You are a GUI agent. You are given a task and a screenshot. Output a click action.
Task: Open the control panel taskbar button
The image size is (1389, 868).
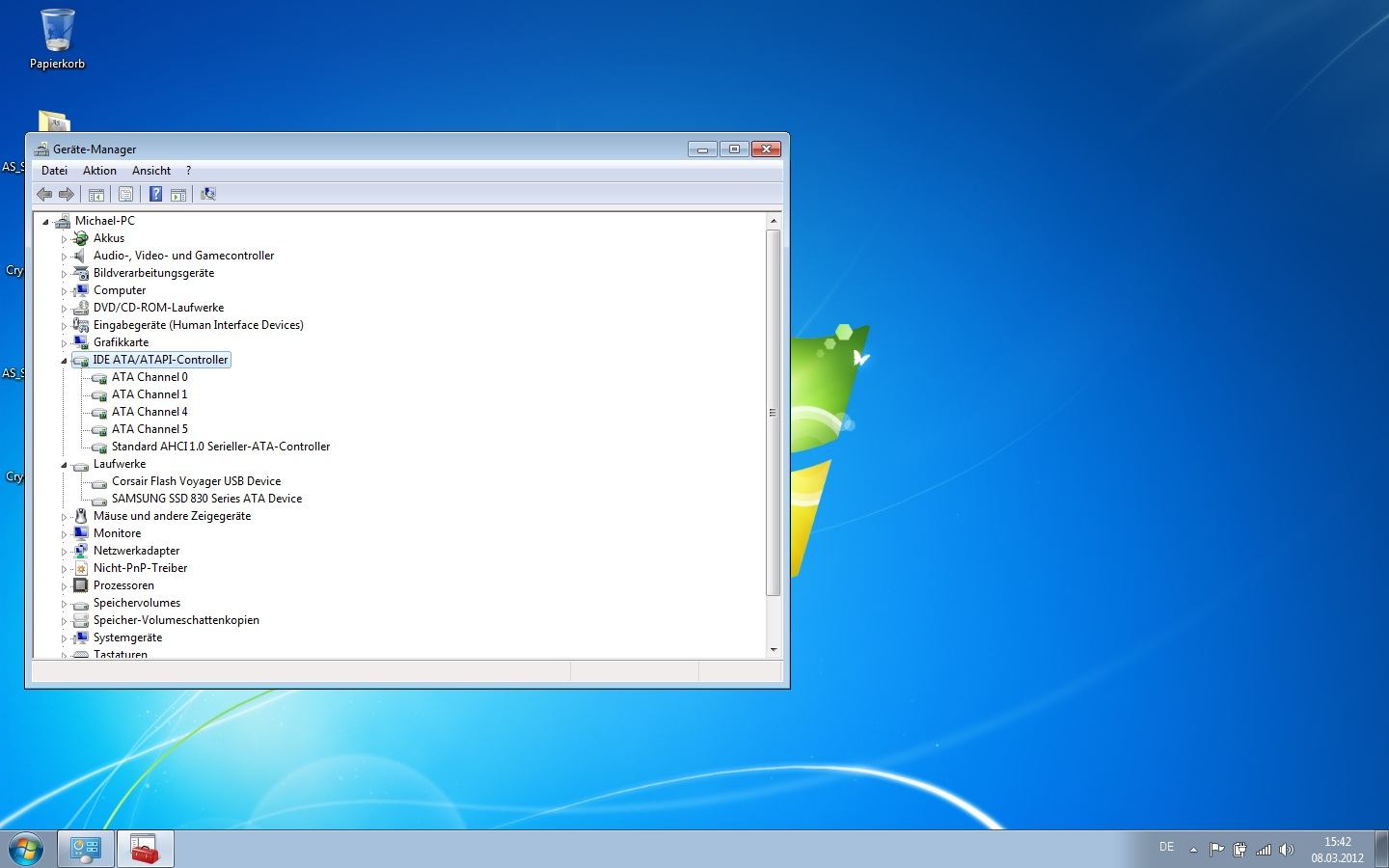[86, 849]
